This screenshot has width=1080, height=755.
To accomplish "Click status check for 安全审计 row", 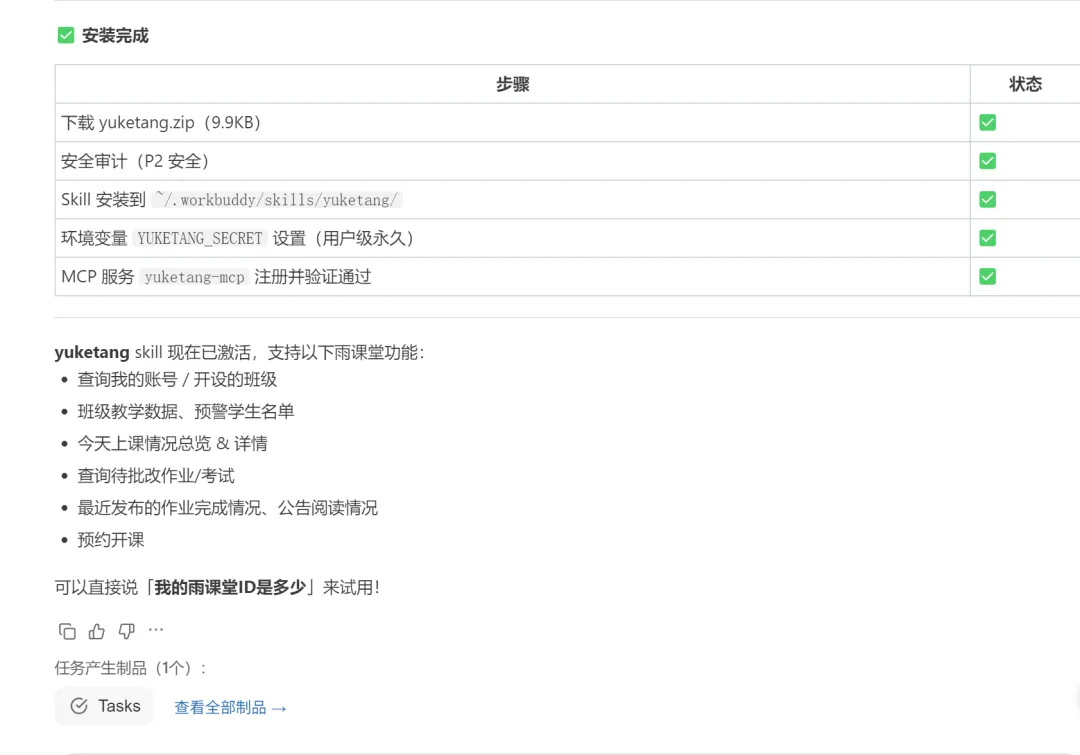I will pos(987,161).
